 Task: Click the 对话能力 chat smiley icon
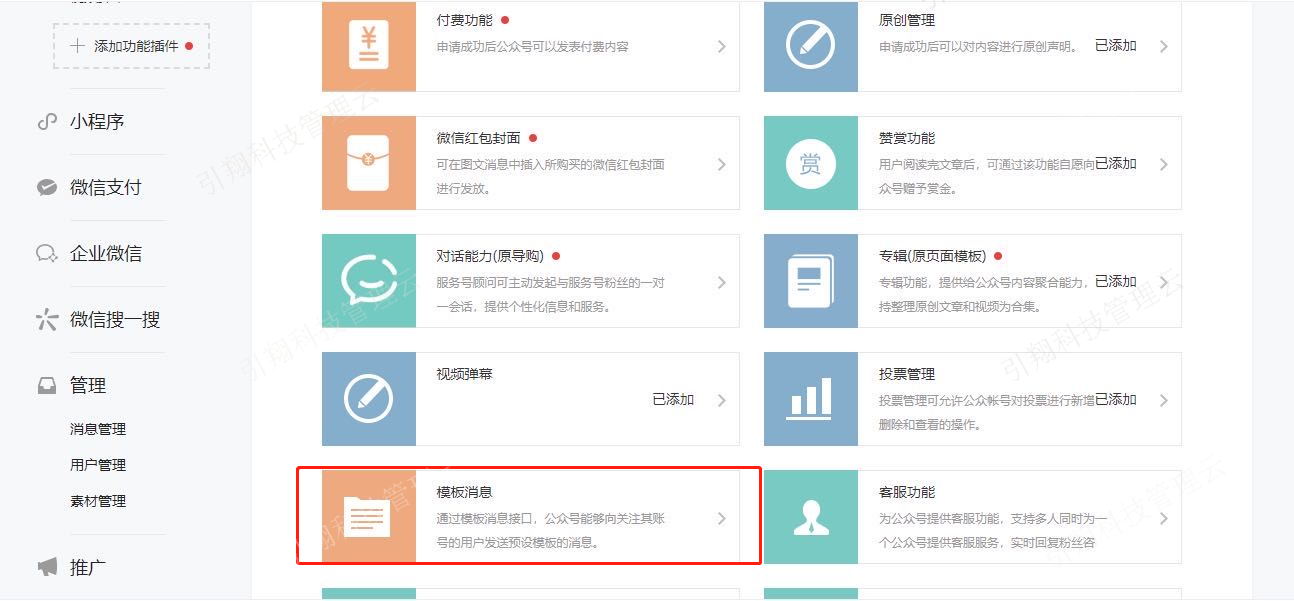pos(369,281)
